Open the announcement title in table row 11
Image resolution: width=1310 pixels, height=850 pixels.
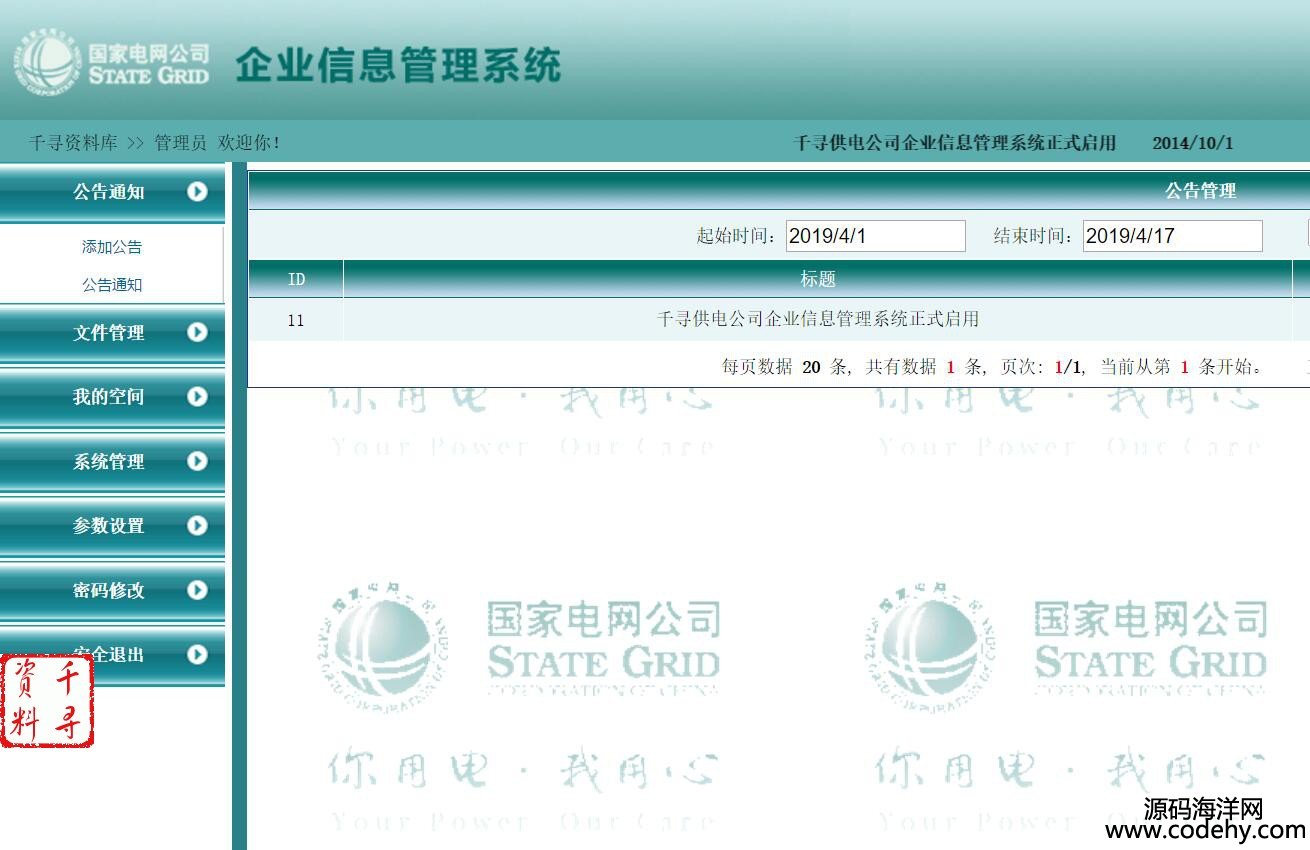817,319
